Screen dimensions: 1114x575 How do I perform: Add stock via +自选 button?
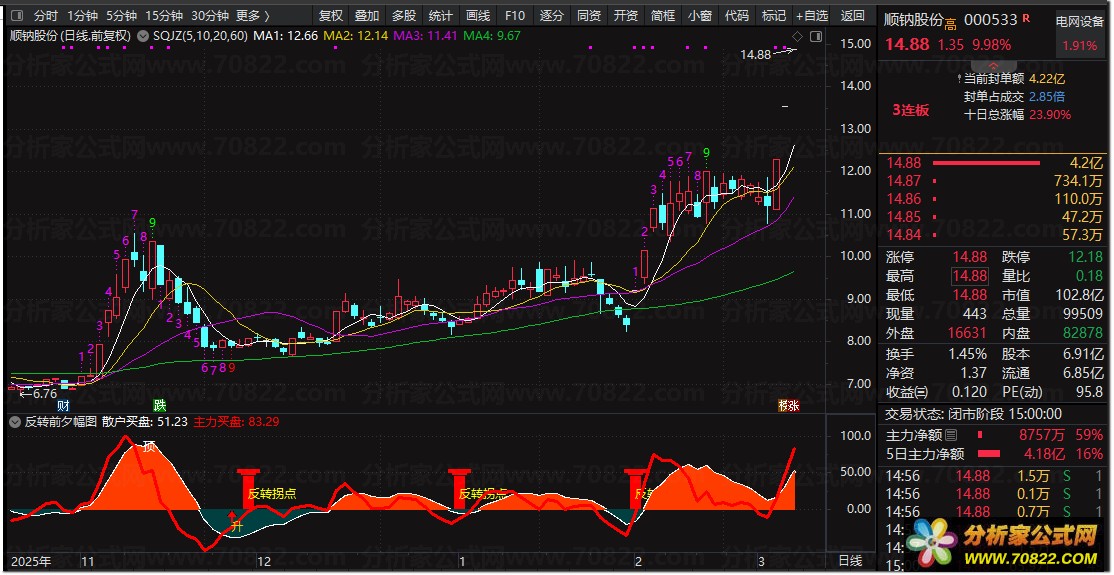[811, 16]
